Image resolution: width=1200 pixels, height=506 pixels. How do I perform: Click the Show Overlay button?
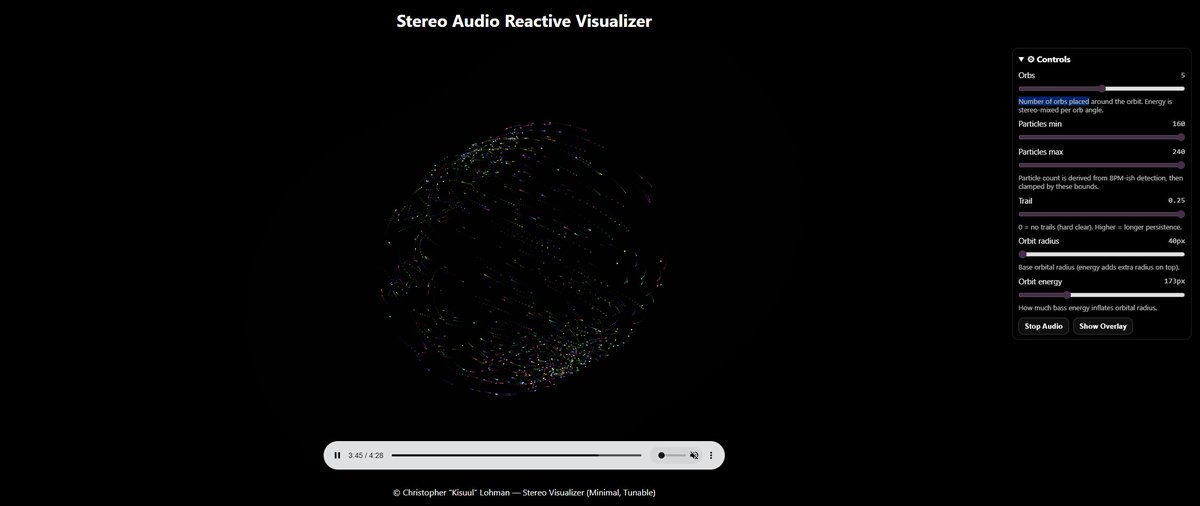[1103, 326]
